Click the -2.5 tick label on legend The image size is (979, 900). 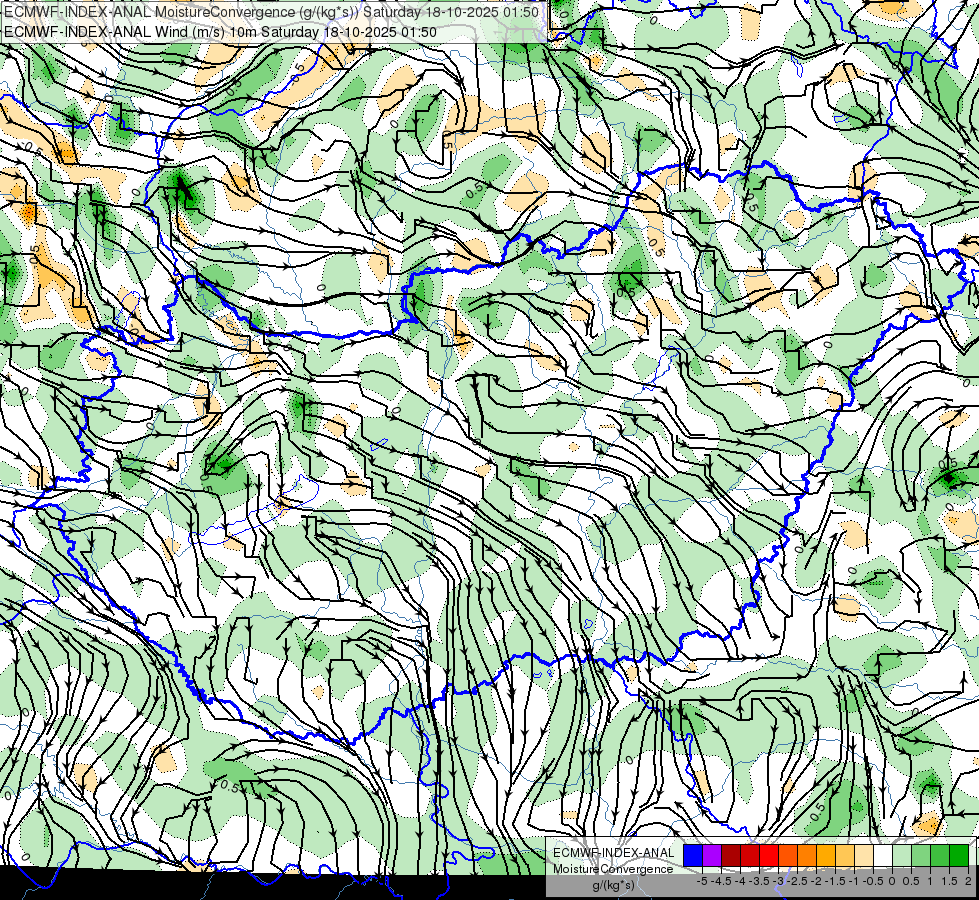(797, 881)
